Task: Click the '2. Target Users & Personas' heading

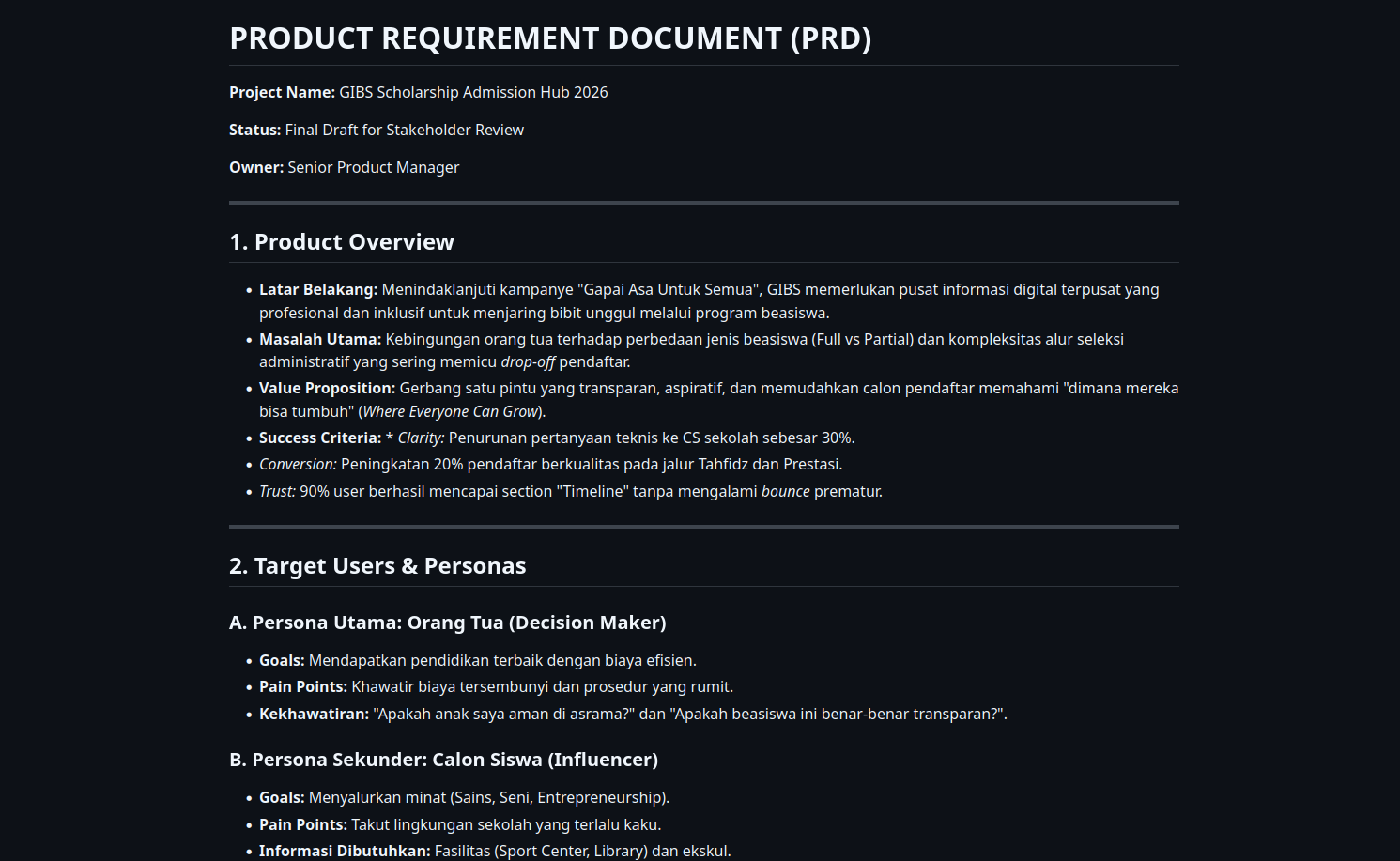Action: 377,566
